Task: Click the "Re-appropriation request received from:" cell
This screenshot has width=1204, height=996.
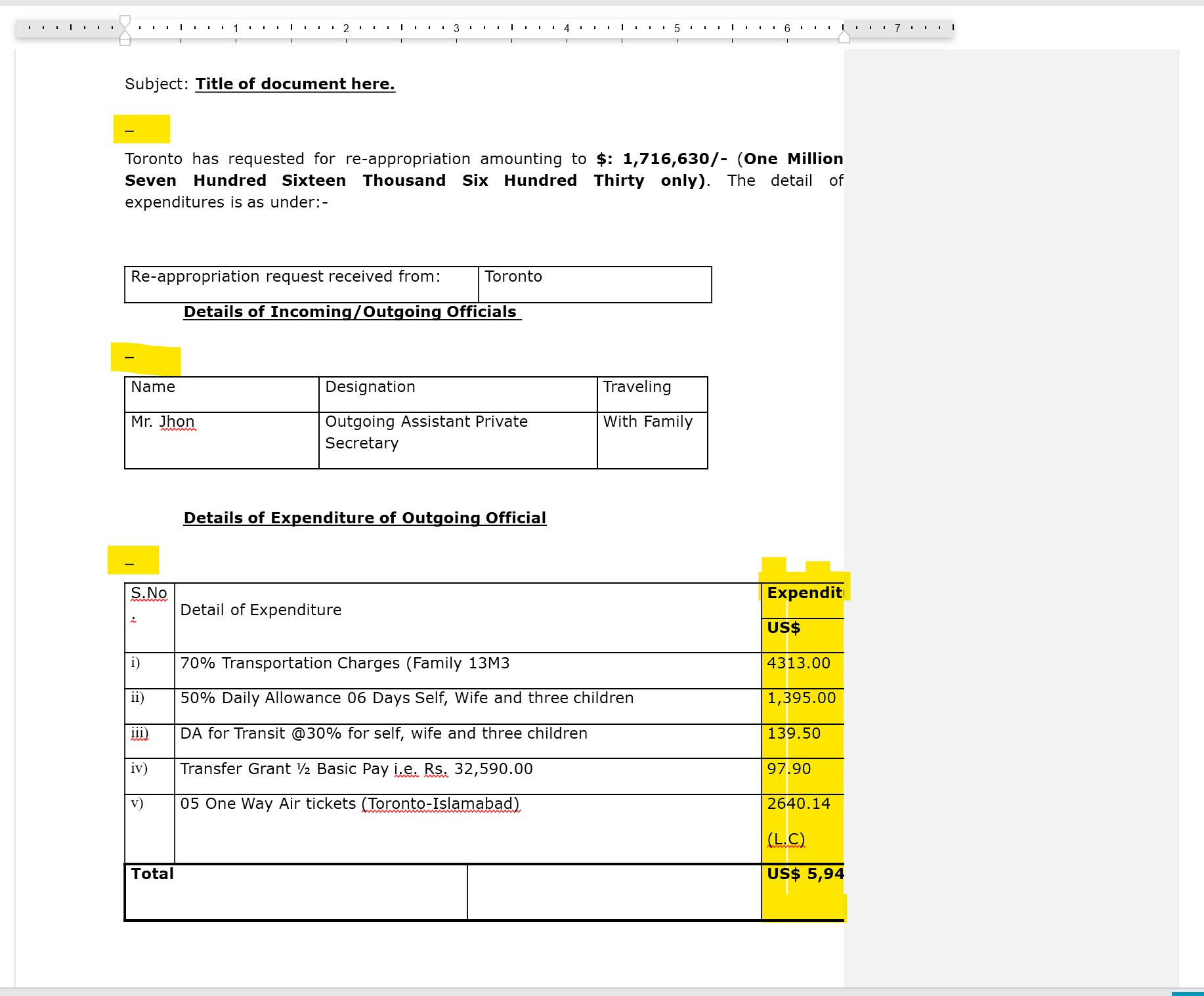Action: (x=302, y=284)
